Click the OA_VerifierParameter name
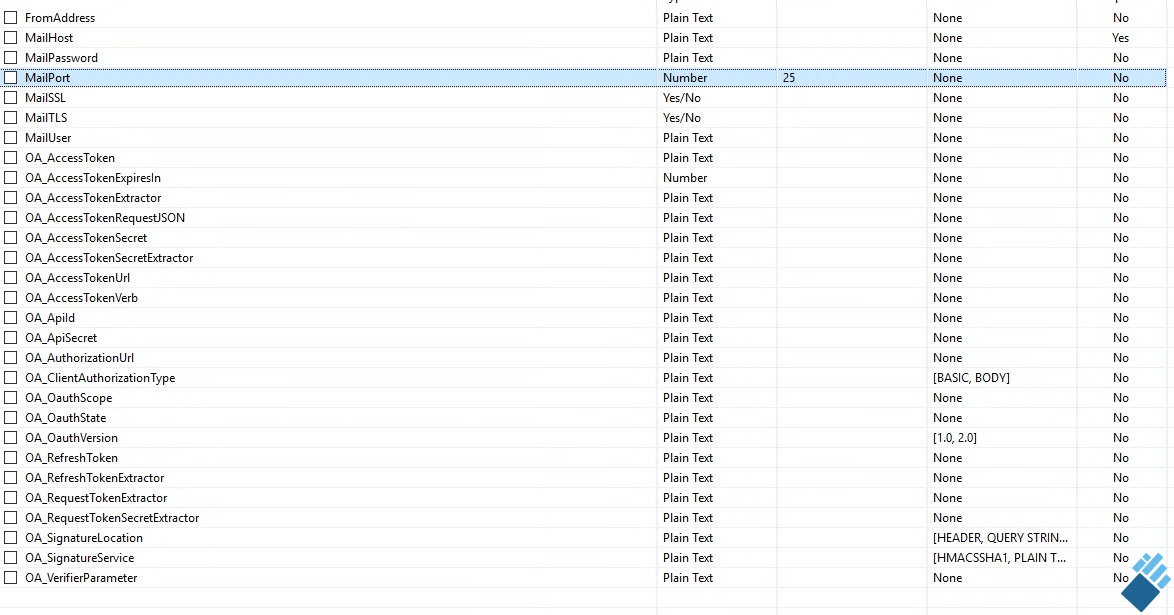 point(81,578)
